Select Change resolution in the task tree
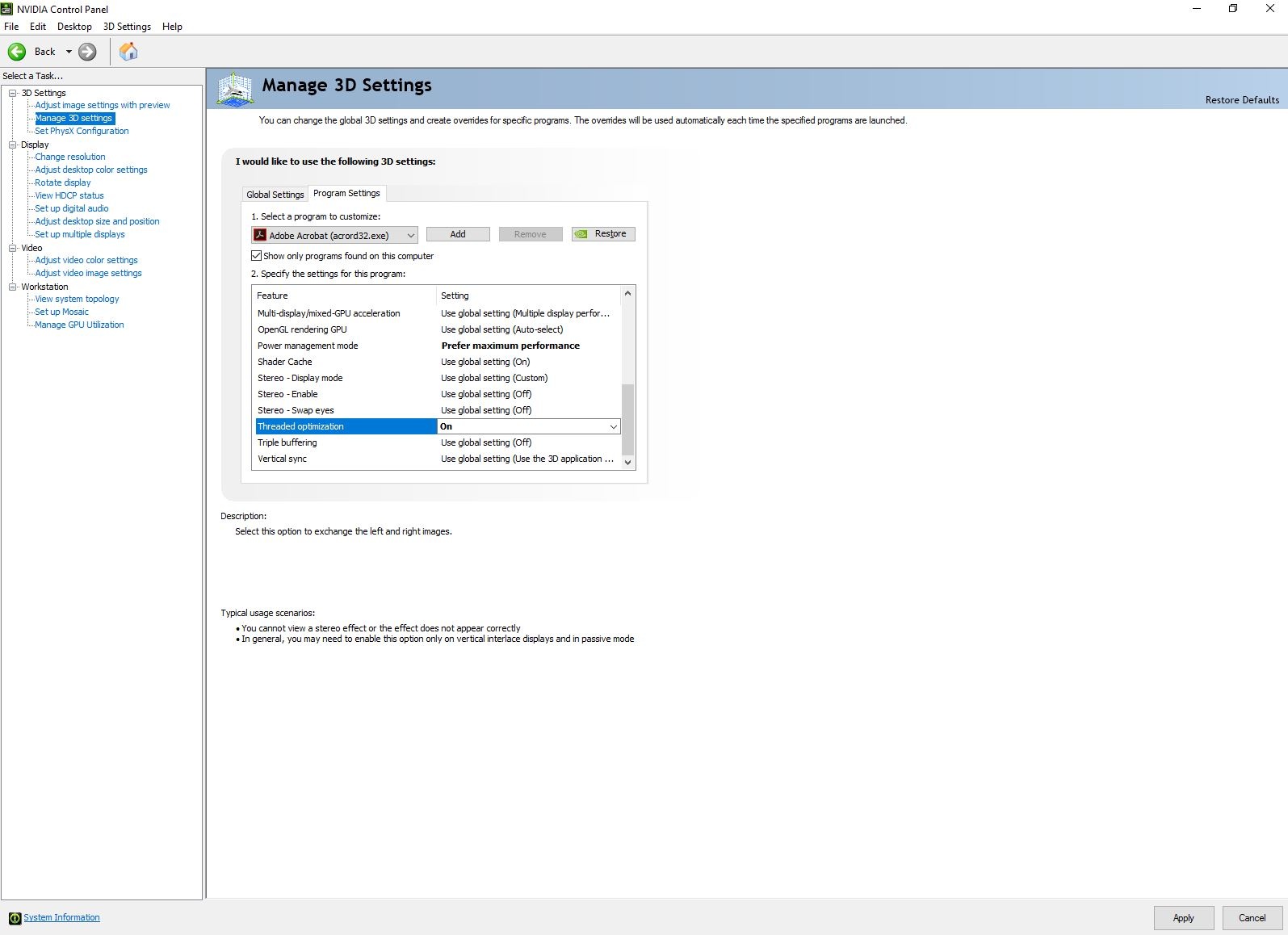The height and width of the screenshot is (935, 1288). [70, 157]
